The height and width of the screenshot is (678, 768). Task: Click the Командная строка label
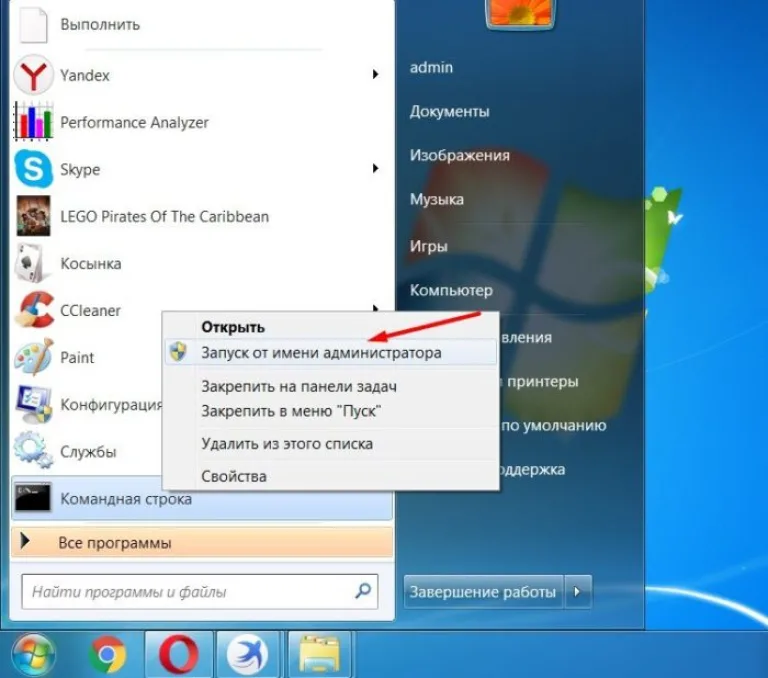coord(126,499)
